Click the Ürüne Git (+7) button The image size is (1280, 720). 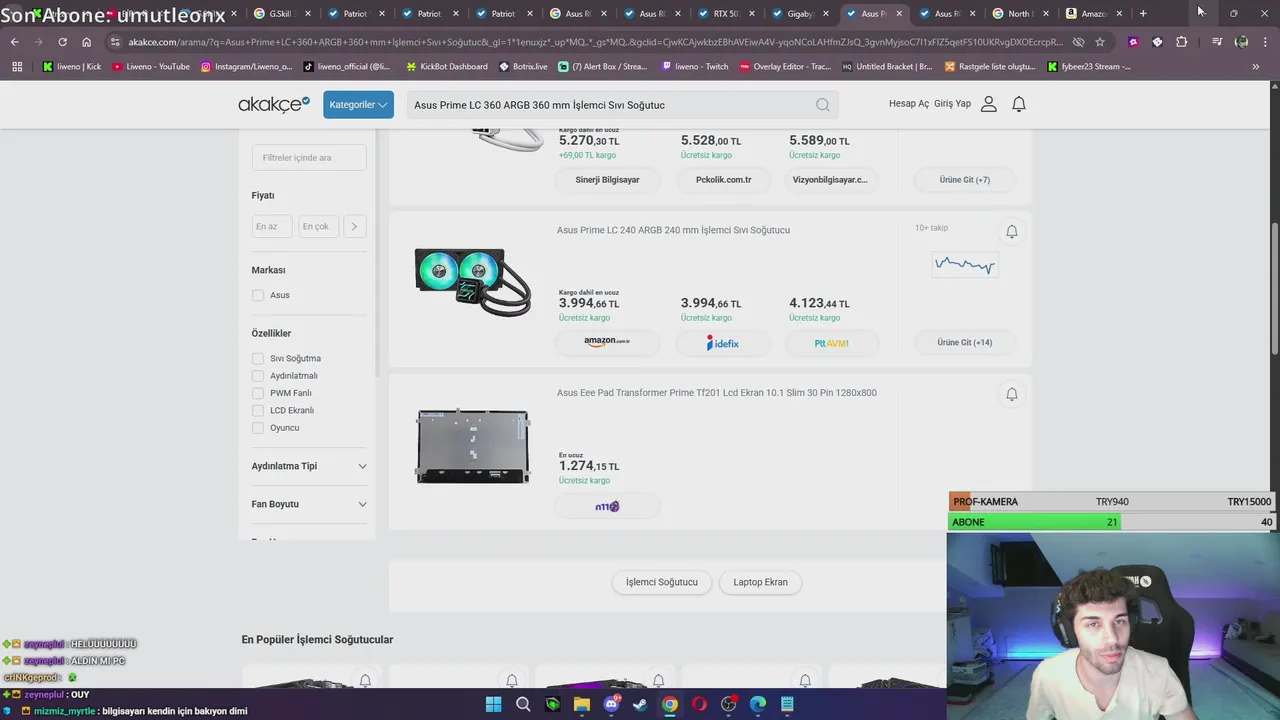[x=965, y=180]
